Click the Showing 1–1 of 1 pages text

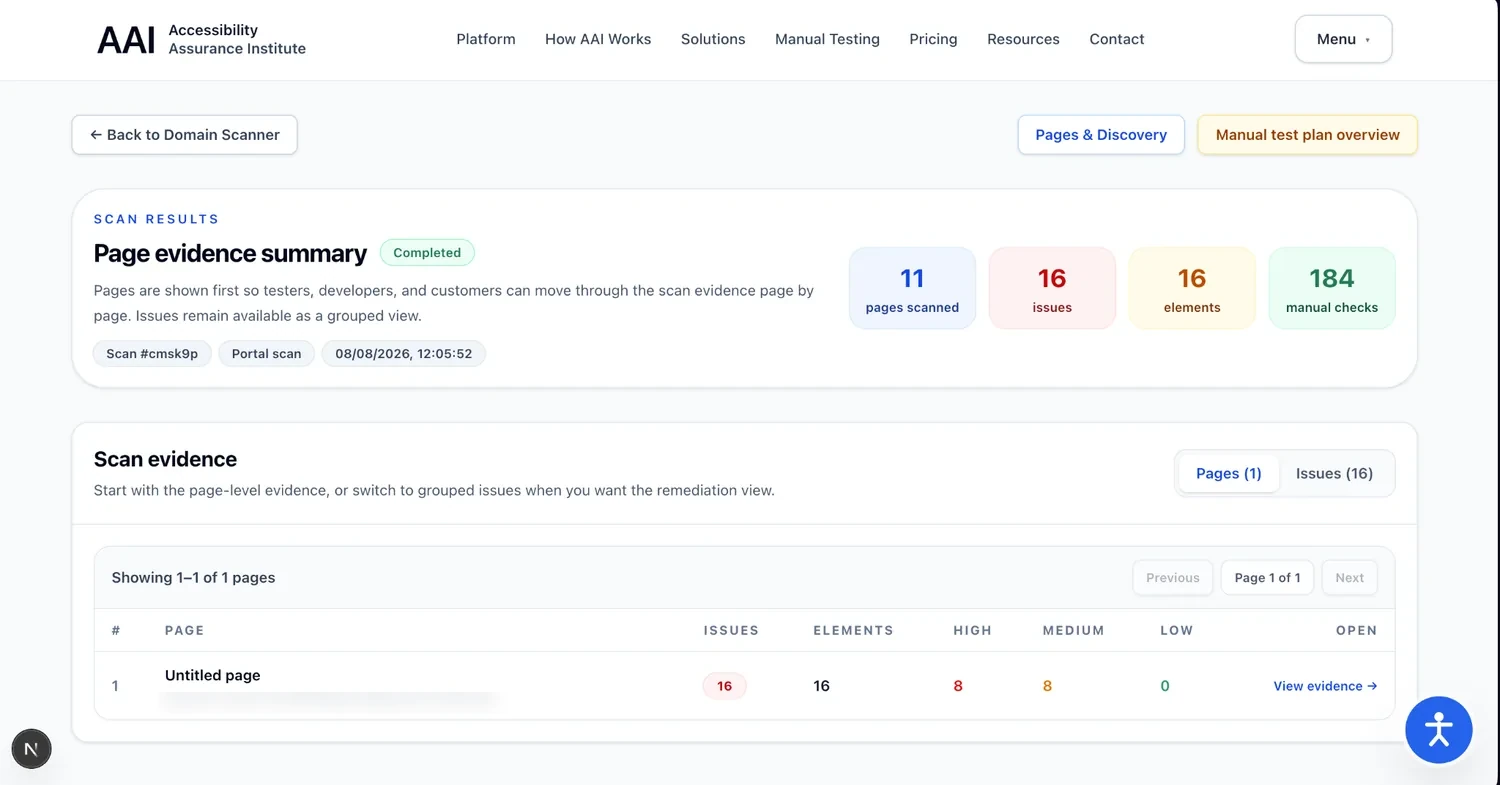pos(193,578)
